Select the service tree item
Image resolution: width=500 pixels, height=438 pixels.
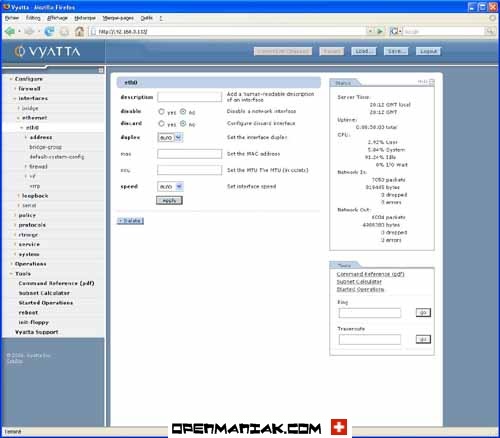29,245
